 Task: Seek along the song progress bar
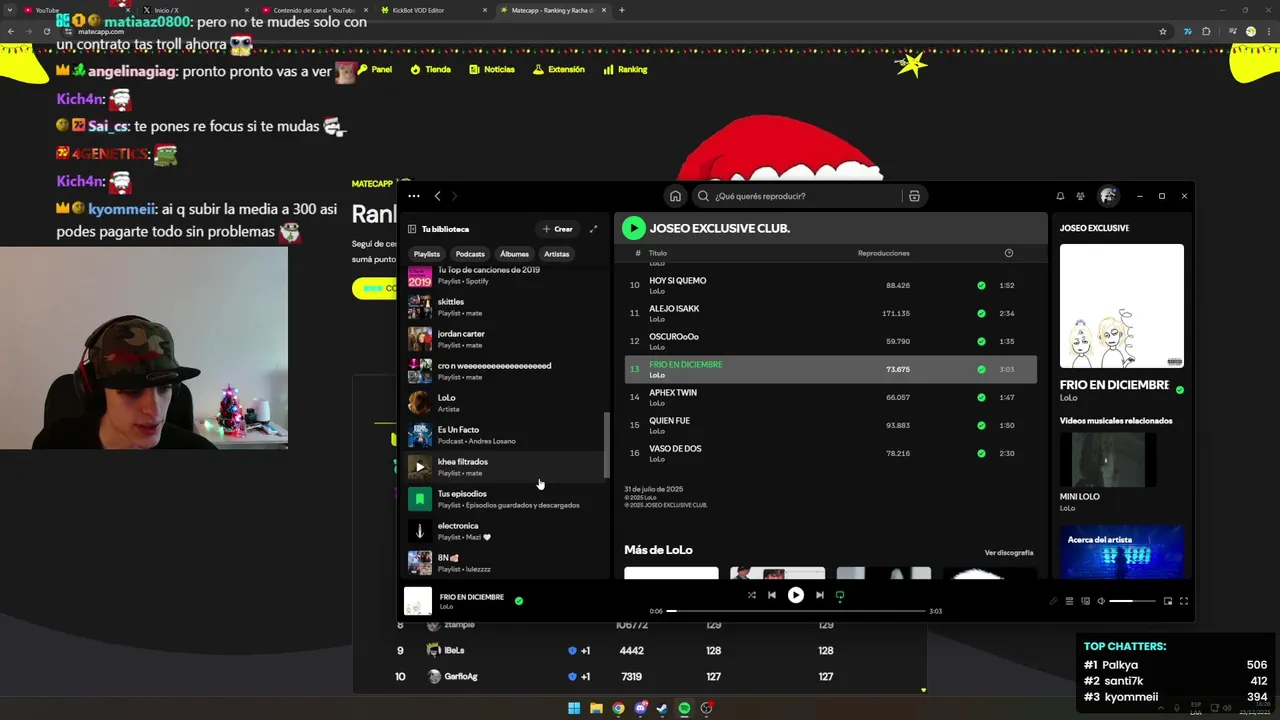[796, 611]
